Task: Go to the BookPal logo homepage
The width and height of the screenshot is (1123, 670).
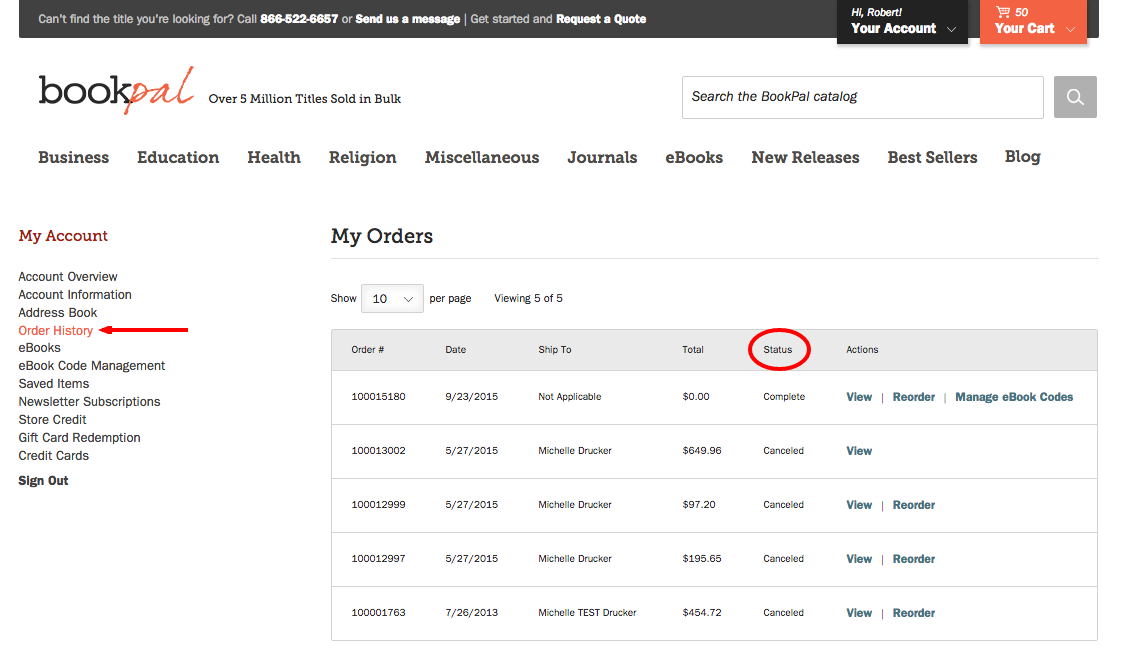Action: click(x=116, y=90)
